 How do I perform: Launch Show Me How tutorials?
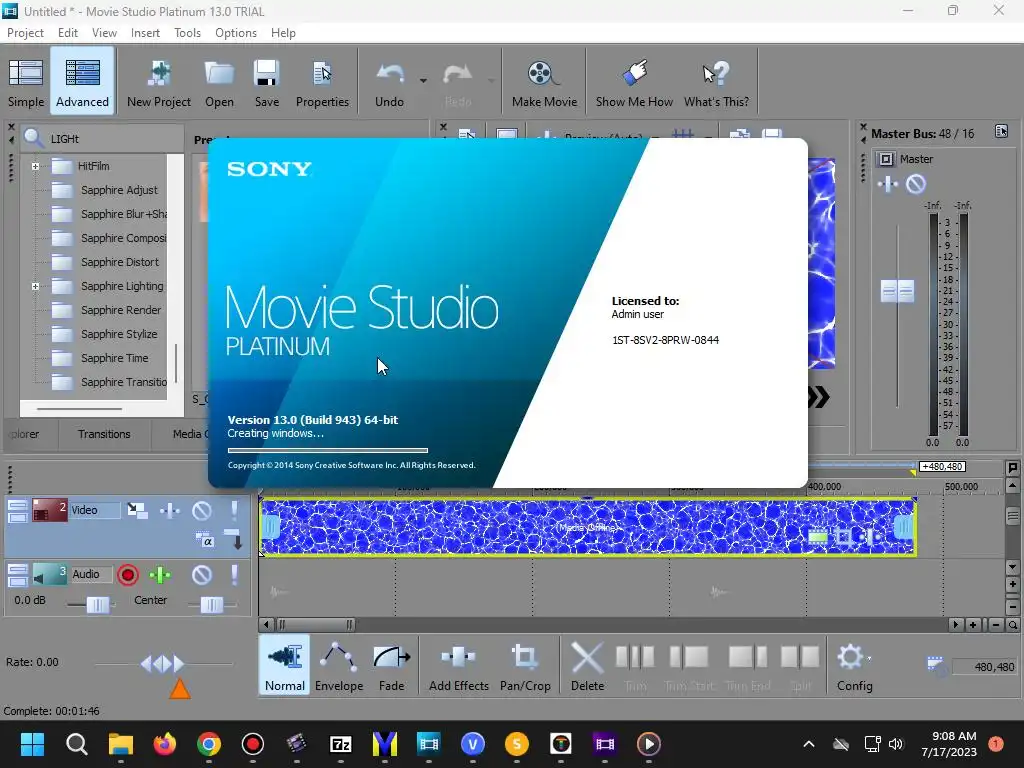click(634, 82)
